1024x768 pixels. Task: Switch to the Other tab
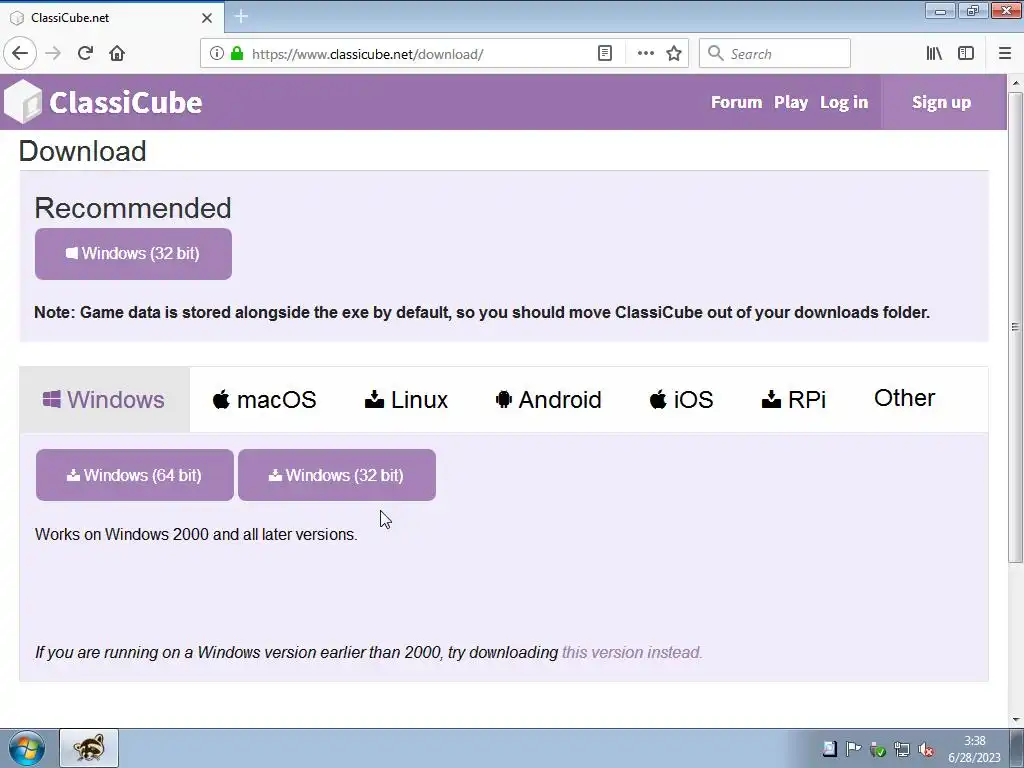point(904,398)
